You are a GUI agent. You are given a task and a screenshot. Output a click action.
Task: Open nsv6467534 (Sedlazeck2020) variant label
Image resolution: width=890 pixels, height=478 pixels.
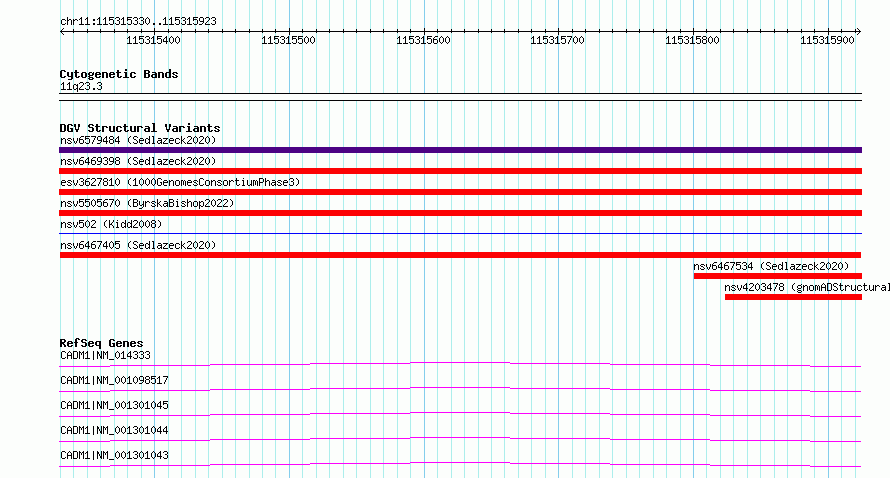coord(771,266)
